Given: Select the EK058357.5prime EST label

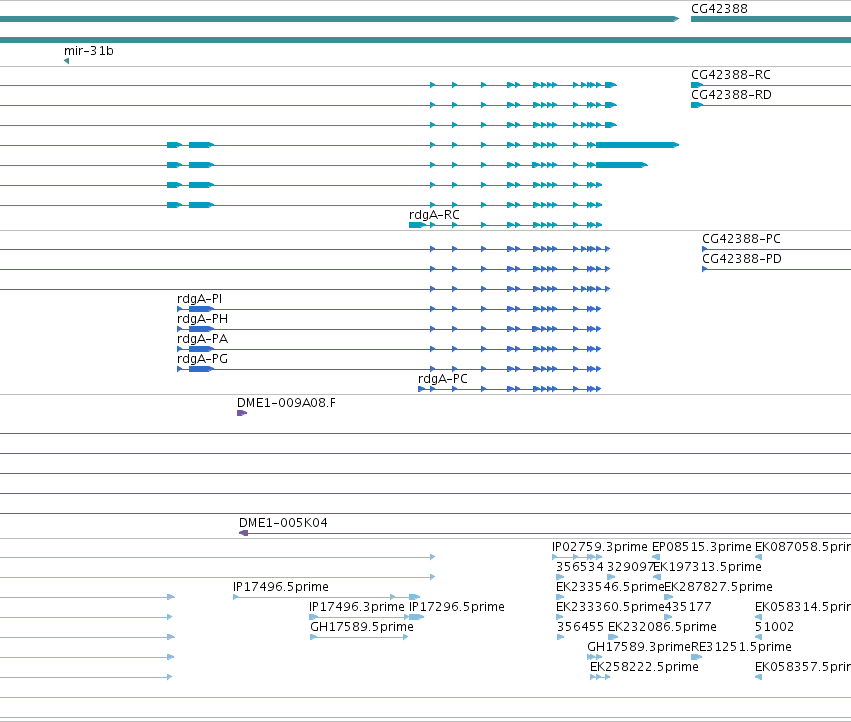Looking at the screenshot, I should click(x=803, y=667).
